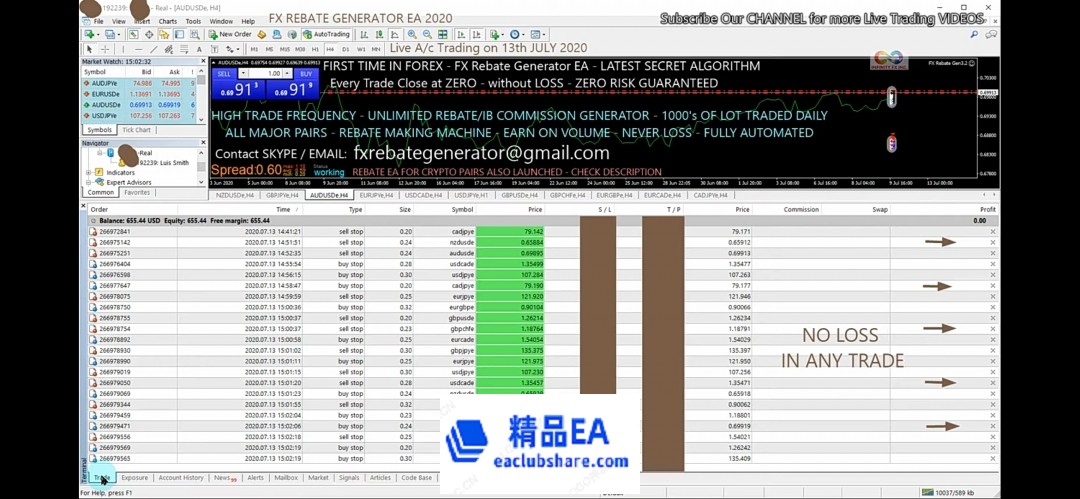Switch to bar chart icon
This screenshot has height=499, width=1080.
(x=364, y=34)
